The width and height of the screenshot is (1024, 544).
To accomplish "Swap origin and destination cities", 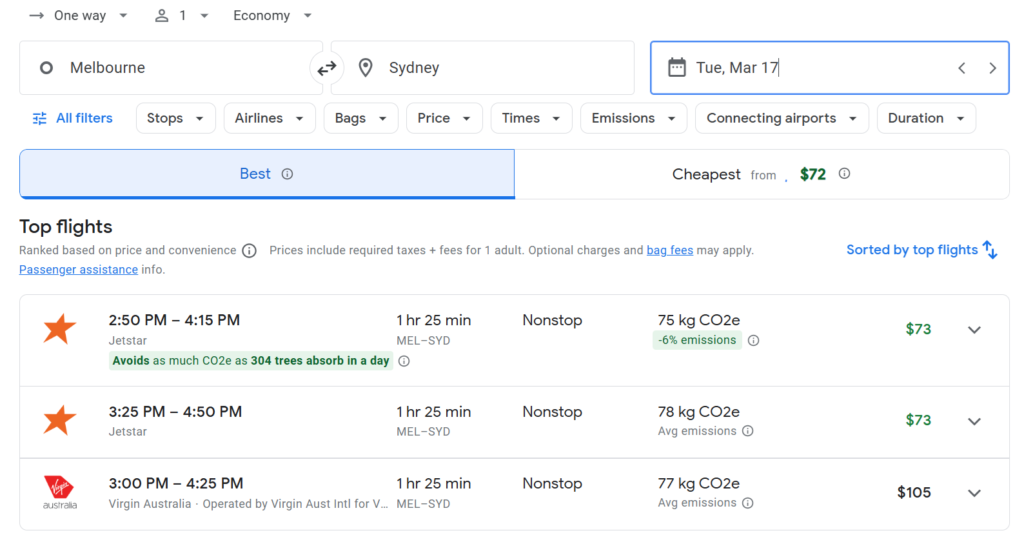I will [327, 68].
